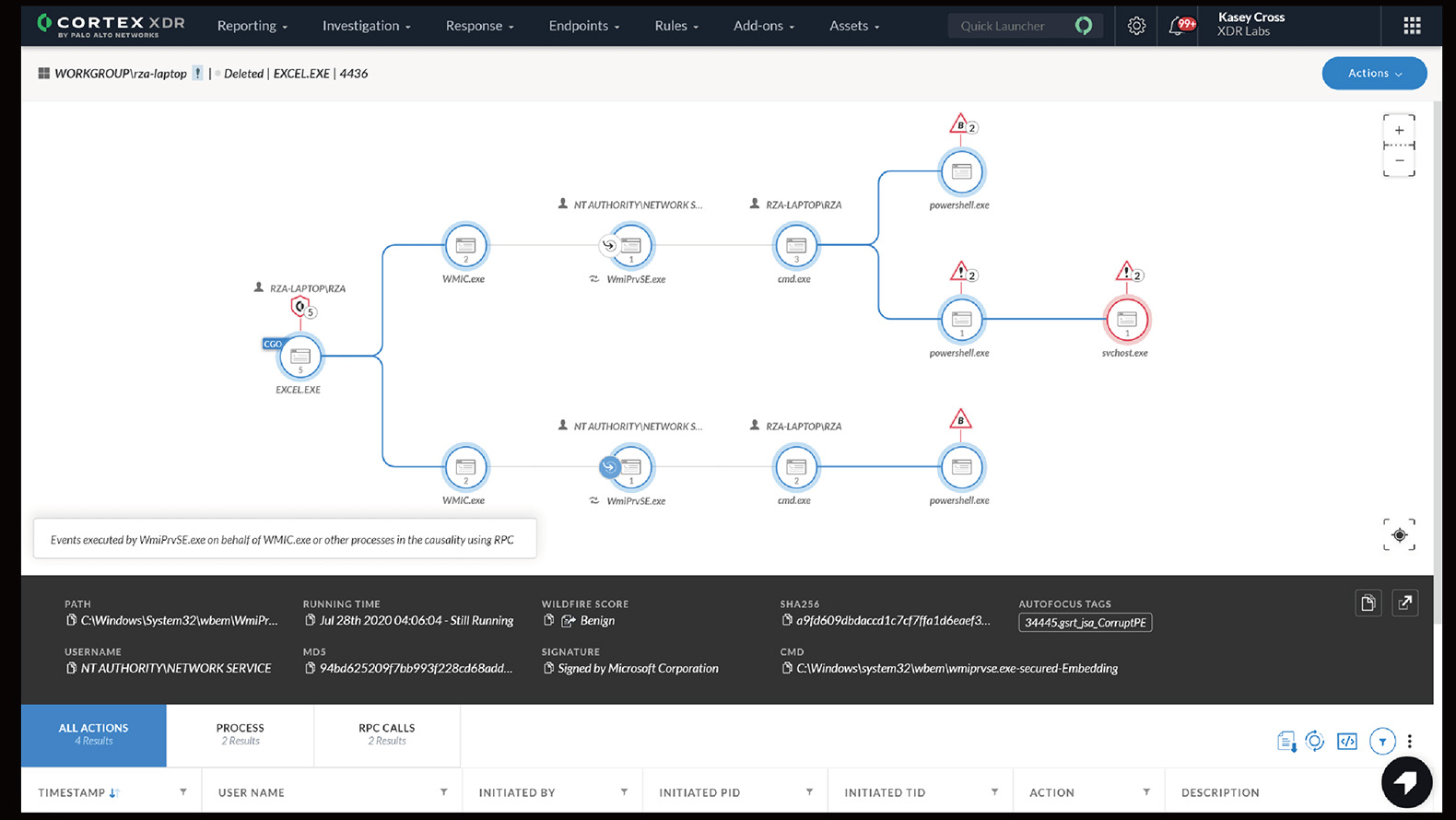The image size is (1456, 820).
Task: Open the app grid launcher icon
Action: 1411,26
